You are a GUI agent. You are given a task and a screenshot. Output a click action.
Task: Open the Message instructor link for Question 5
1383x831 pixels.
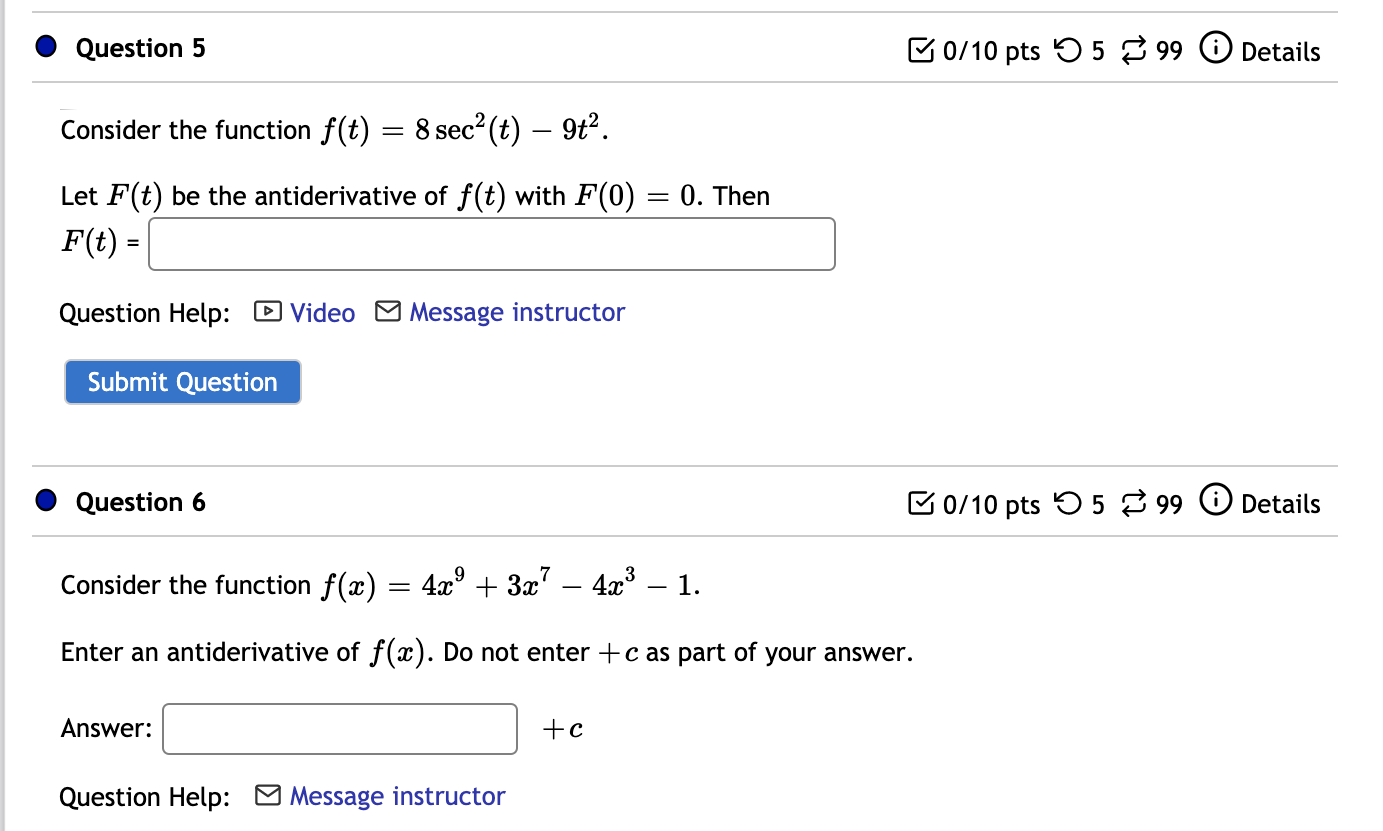point(517,312)
